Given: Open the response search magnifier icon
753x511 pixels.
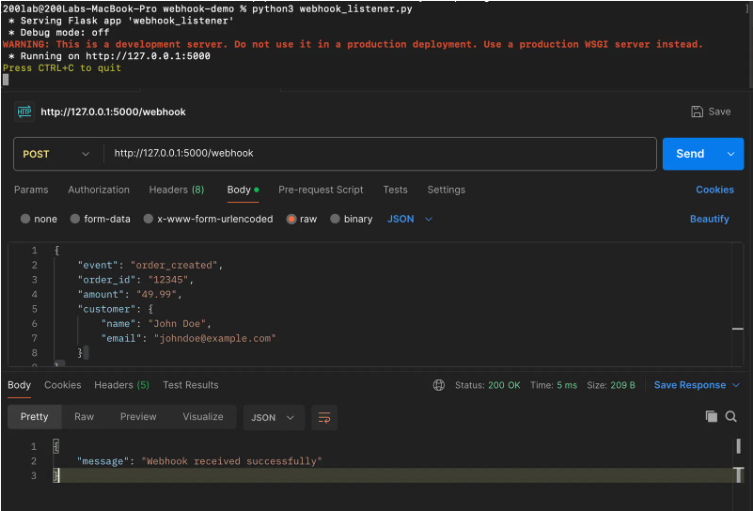Looking at the screenshot, I should pos(731,416).
